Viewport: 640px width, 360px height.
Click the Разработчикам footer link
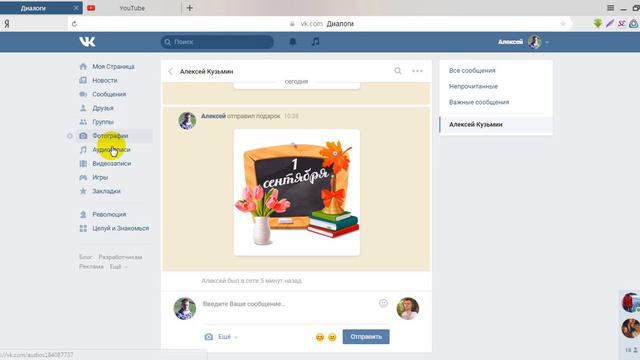pos(120,257)
